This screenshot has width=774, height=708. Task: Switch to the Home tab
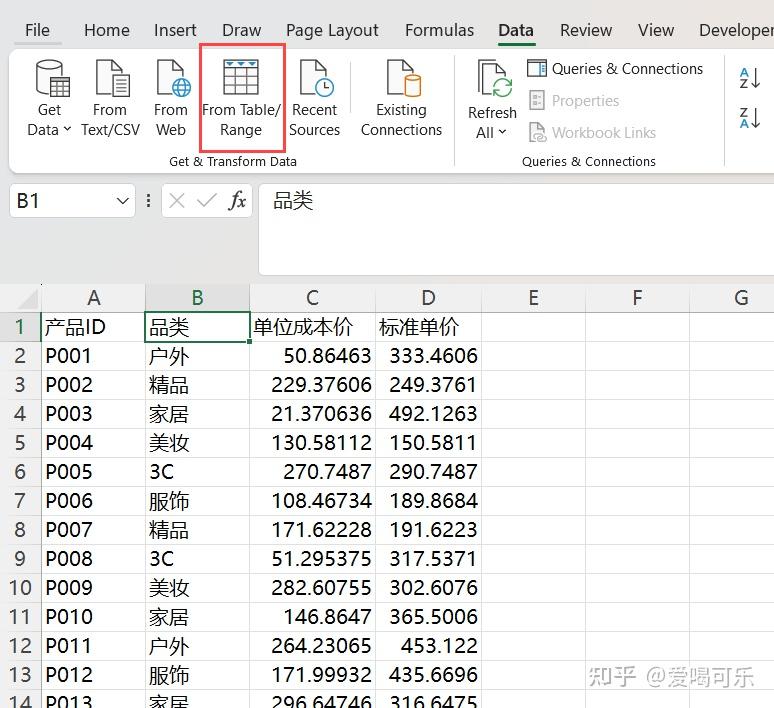(x=107, y=30)
